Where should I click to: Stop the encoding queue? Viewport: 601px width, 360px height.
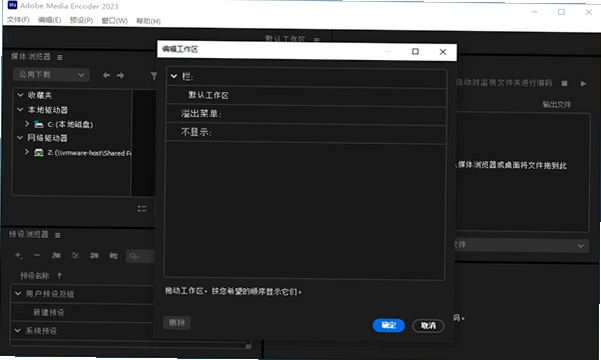pyautogui.click(x=564, y=83)
